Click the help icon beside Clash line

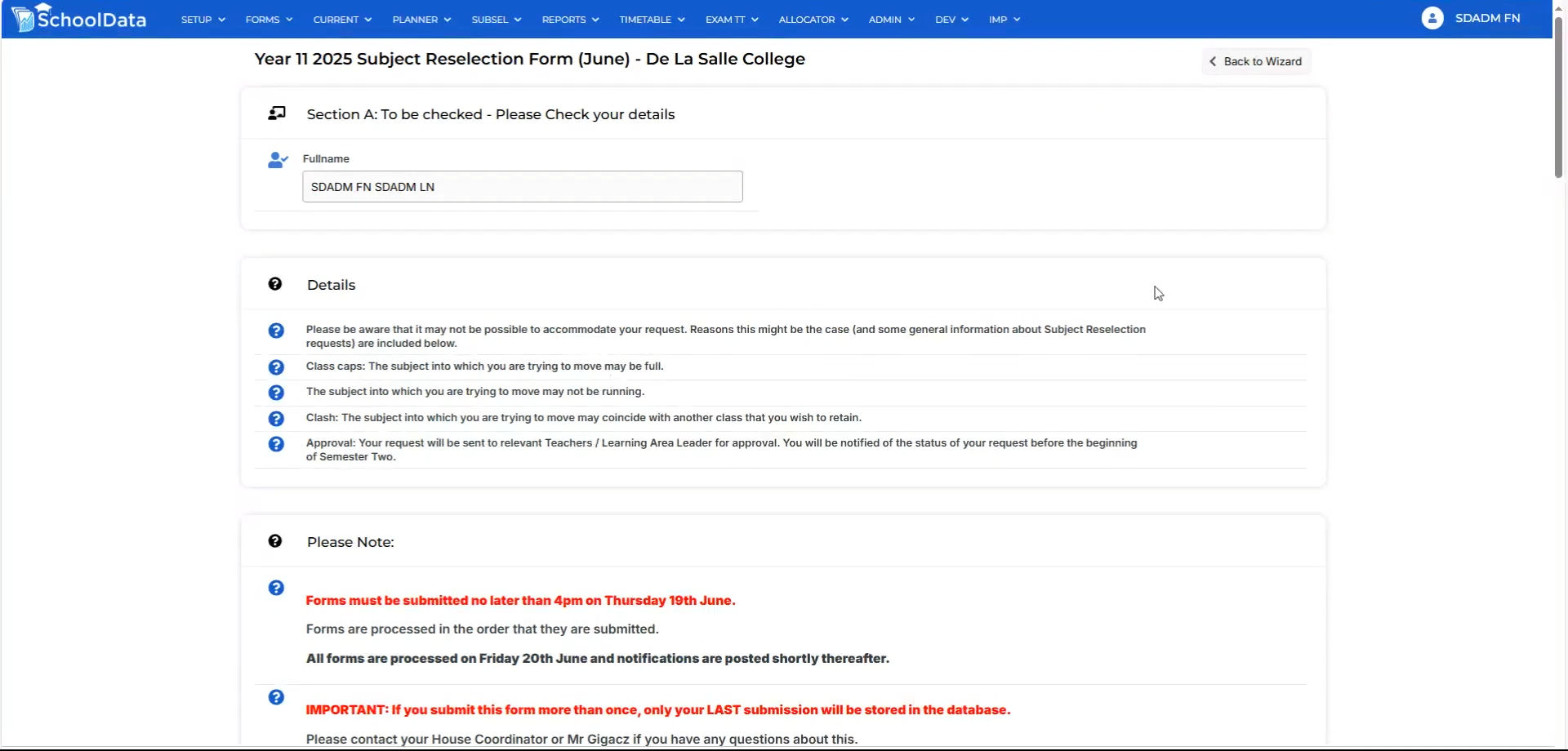click(x=276, y=419)
